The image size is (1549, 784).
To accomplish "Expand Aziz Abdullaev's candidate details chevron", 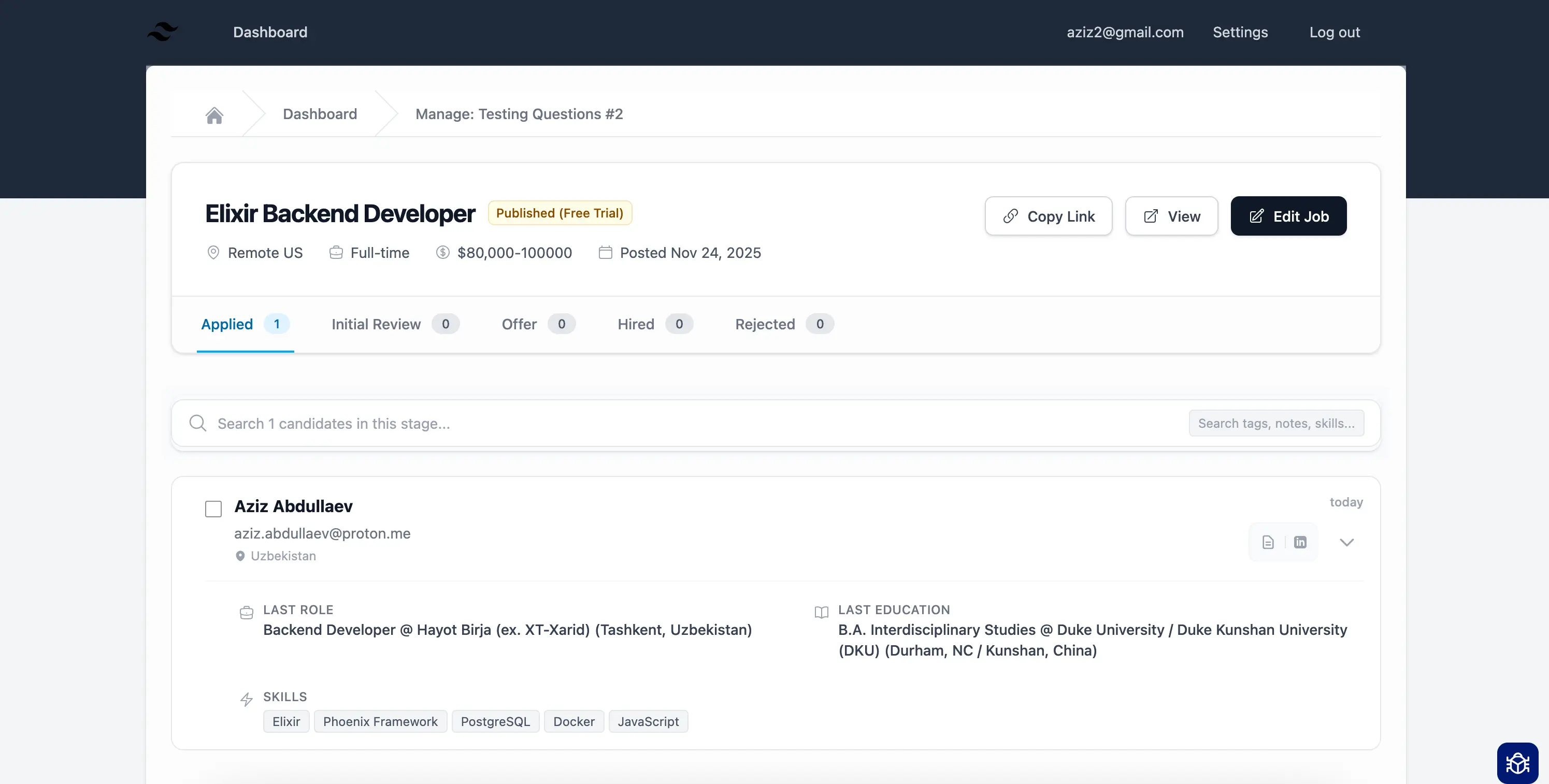I will (1347, 542).
